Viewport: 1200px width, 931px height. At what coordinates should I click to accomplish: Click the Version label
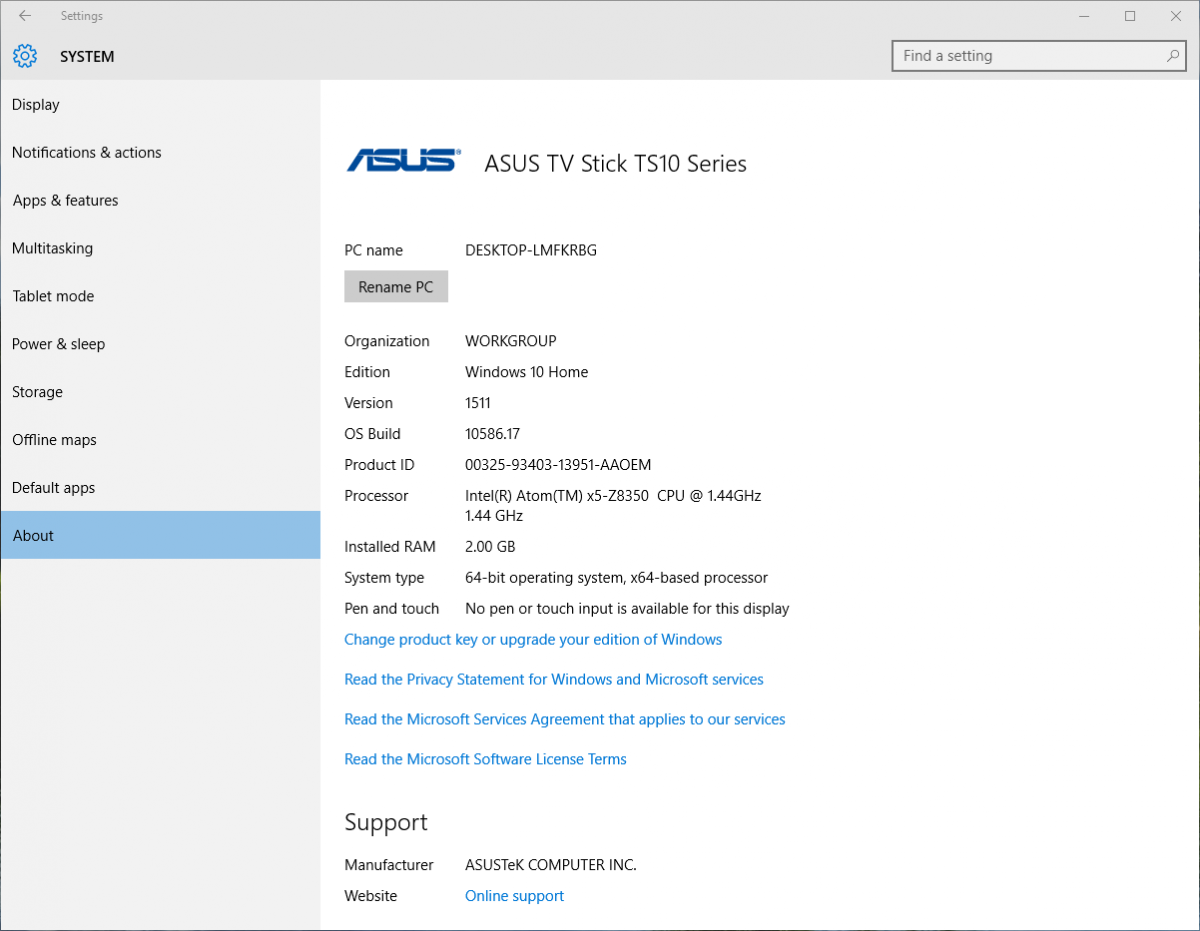(x=368, y=403)
